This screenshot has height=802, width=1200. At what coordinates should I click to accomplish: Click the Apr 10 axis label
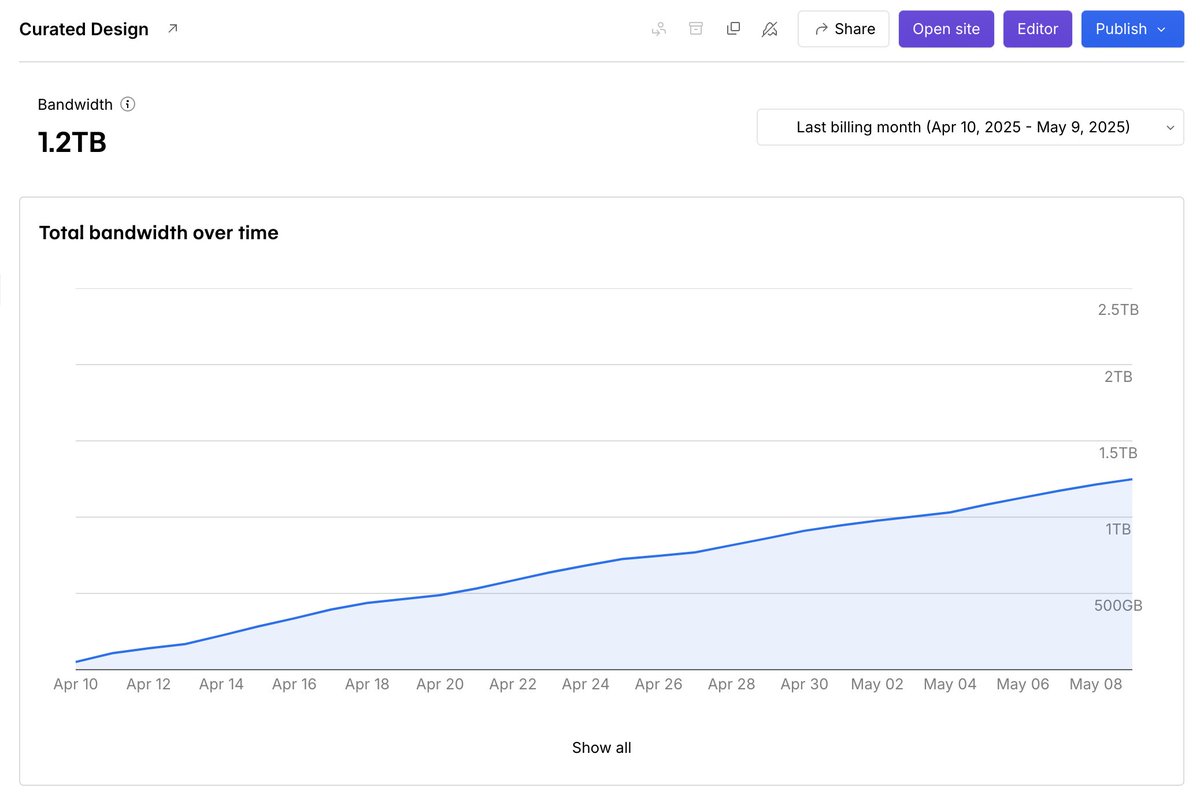click(75, 684)
